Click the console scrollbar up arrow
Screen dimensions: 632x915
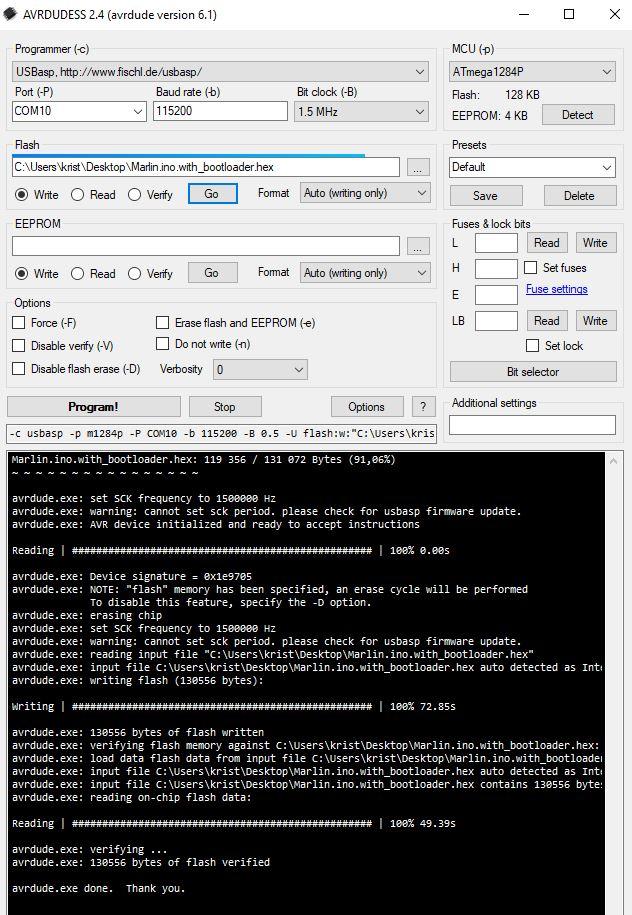pos(613,461)
